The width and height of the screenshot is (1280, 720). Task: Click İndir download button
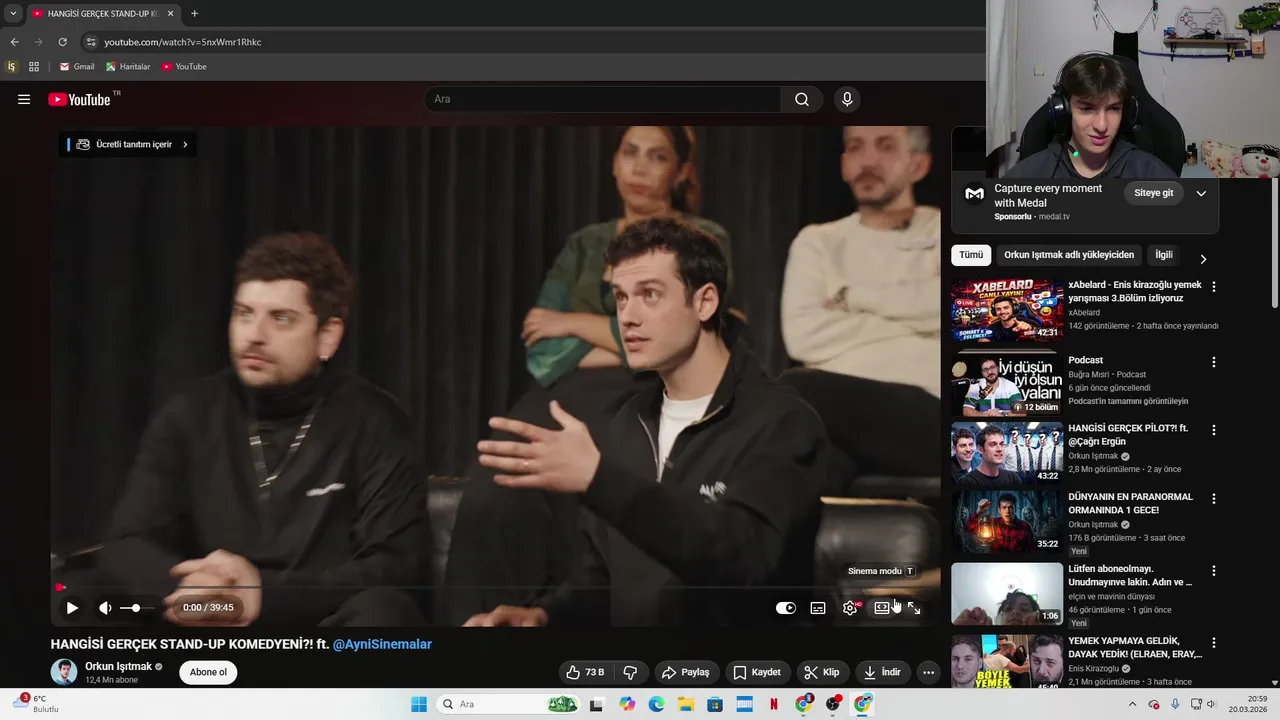pyautogui.click(x=882, y=672)
